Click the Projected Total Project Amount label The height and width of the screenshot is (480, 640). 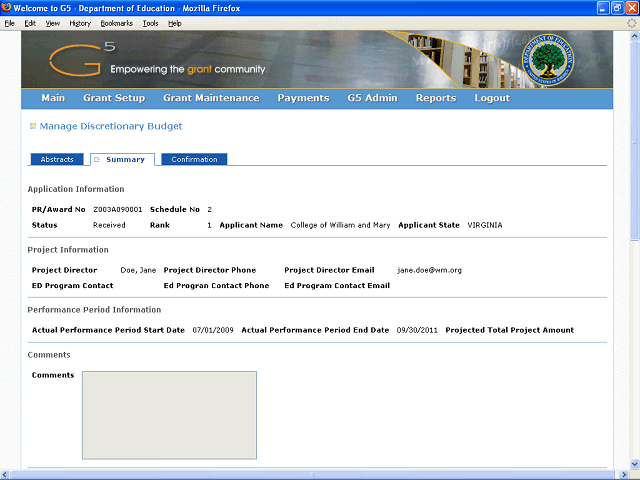coord(510,330)
